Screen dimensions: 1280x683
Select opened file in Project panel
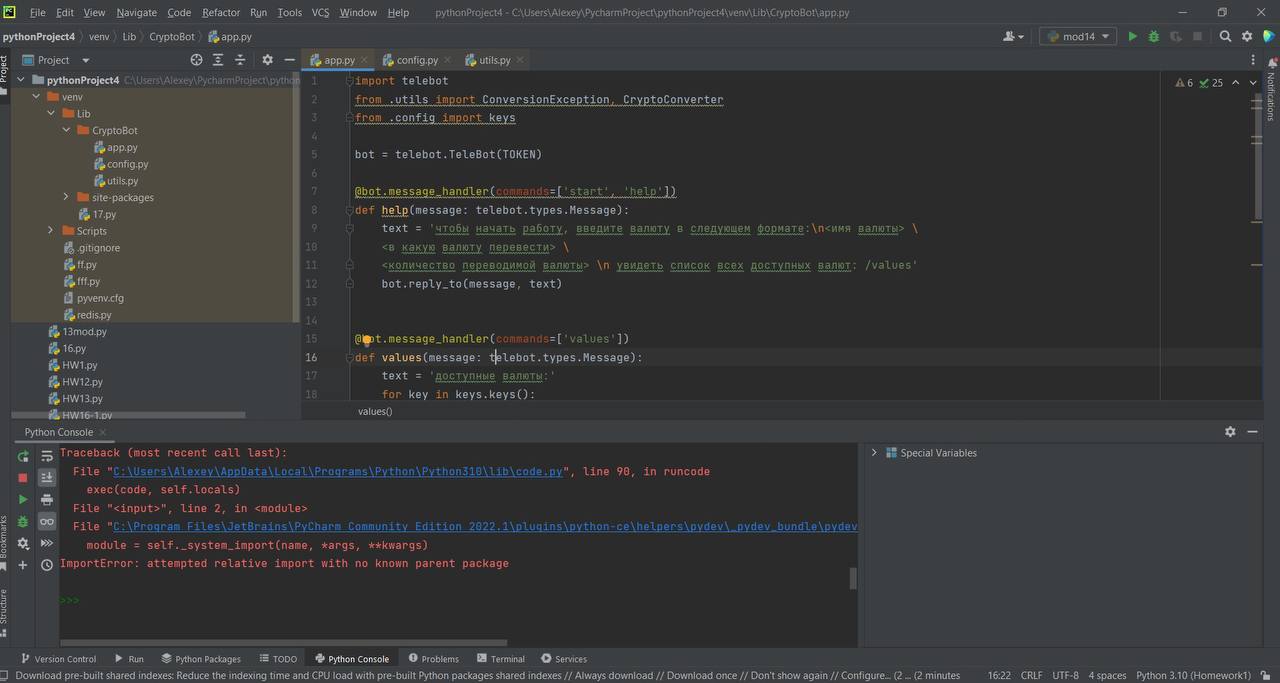coord(196,60)
